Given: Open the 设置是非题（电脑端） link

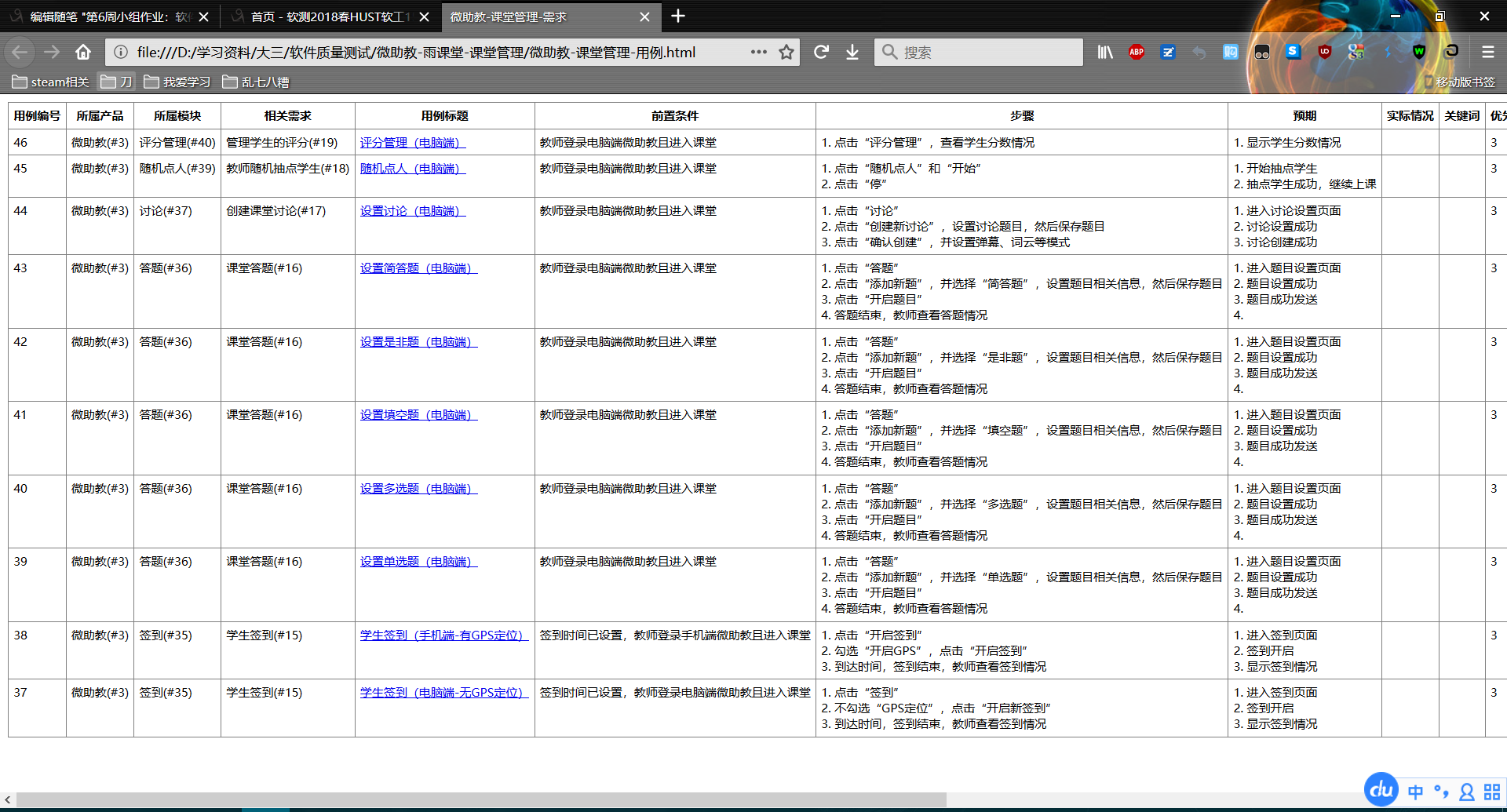Looking at the screenshot, I should coord(419,341).
